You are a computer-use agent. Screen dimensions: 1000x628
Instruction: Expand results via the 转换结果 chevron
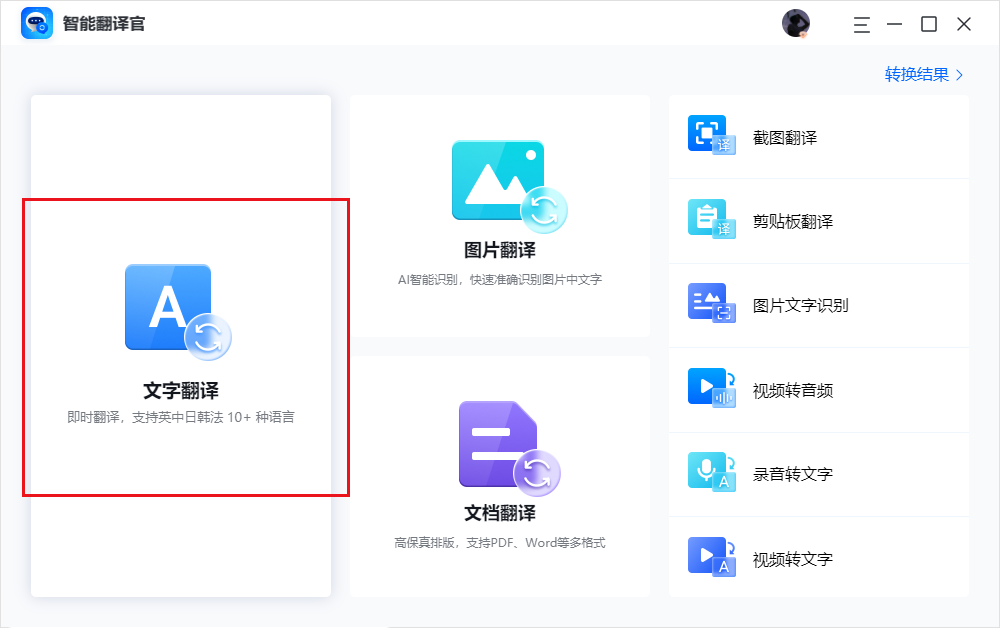click(957, 74)
